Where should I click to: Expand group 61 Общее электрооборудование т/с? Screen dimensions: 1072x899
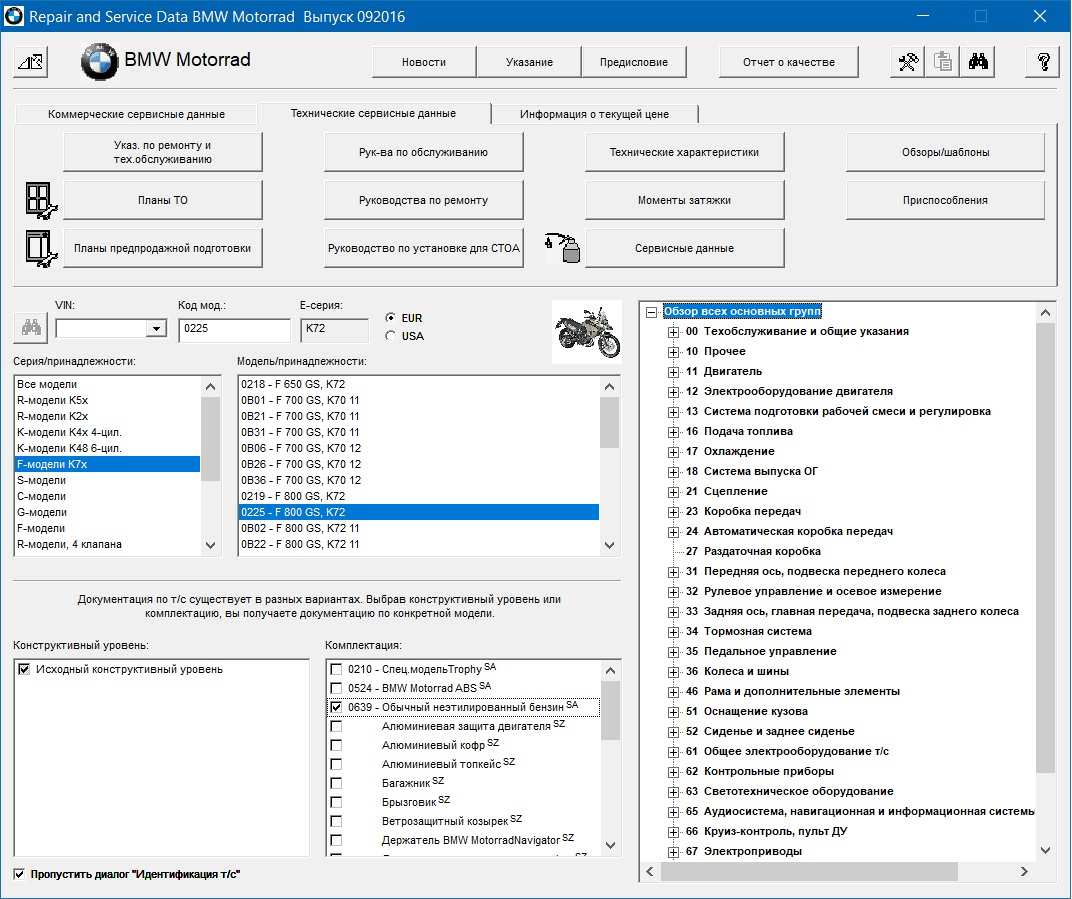click(x=673, y=752)
